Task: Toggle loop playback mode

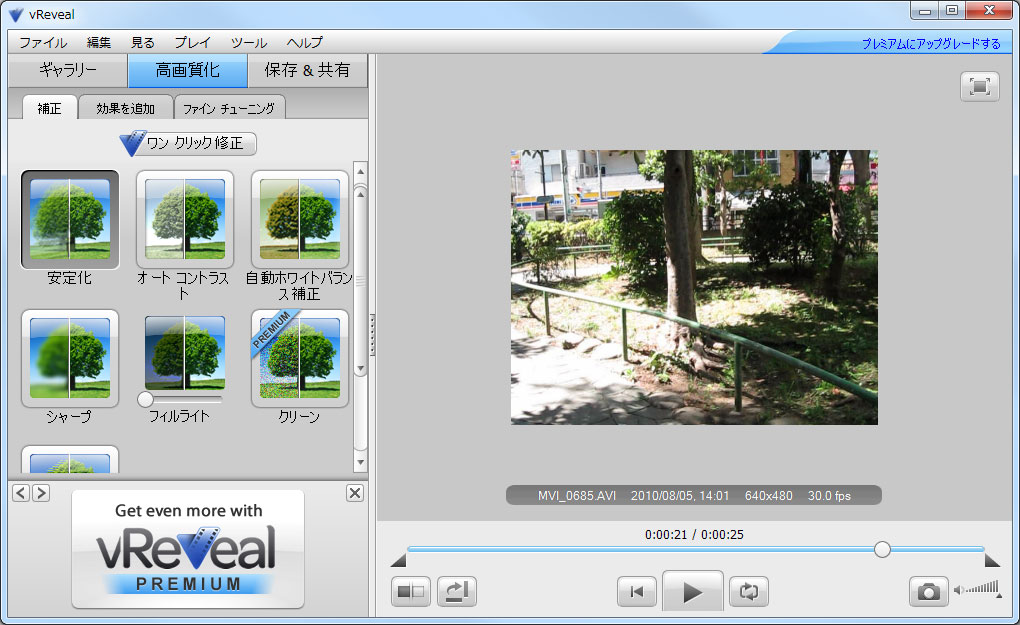Action: (x=749, y=591)
